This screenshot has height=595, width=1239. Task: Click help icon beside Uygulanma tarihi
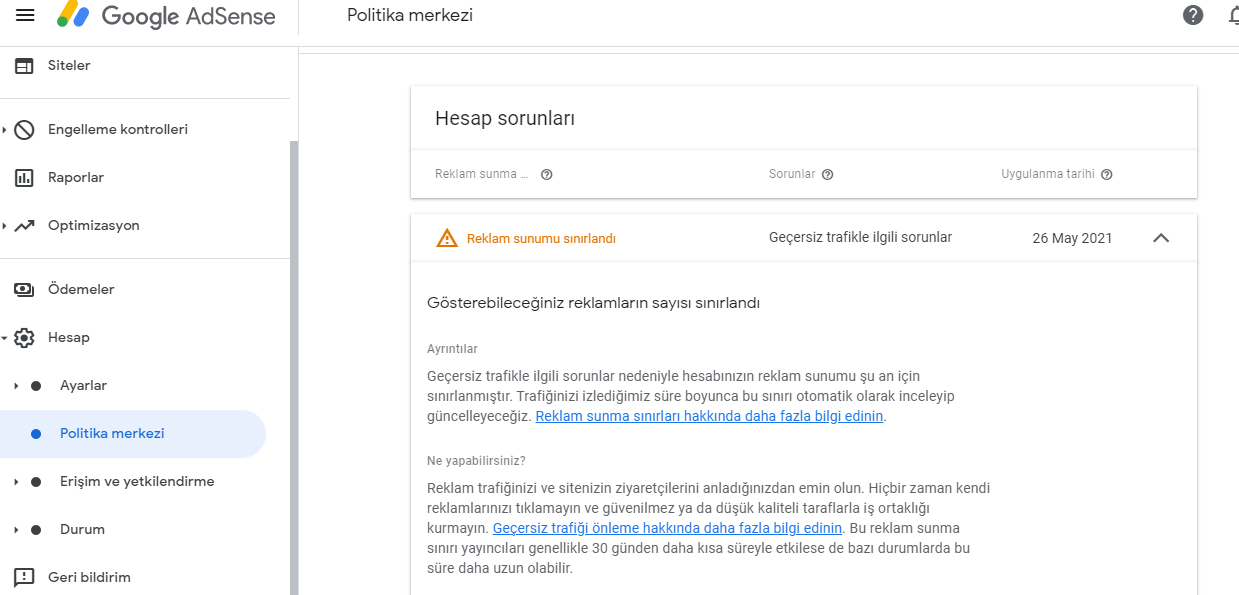click(x=1107, y=174)
